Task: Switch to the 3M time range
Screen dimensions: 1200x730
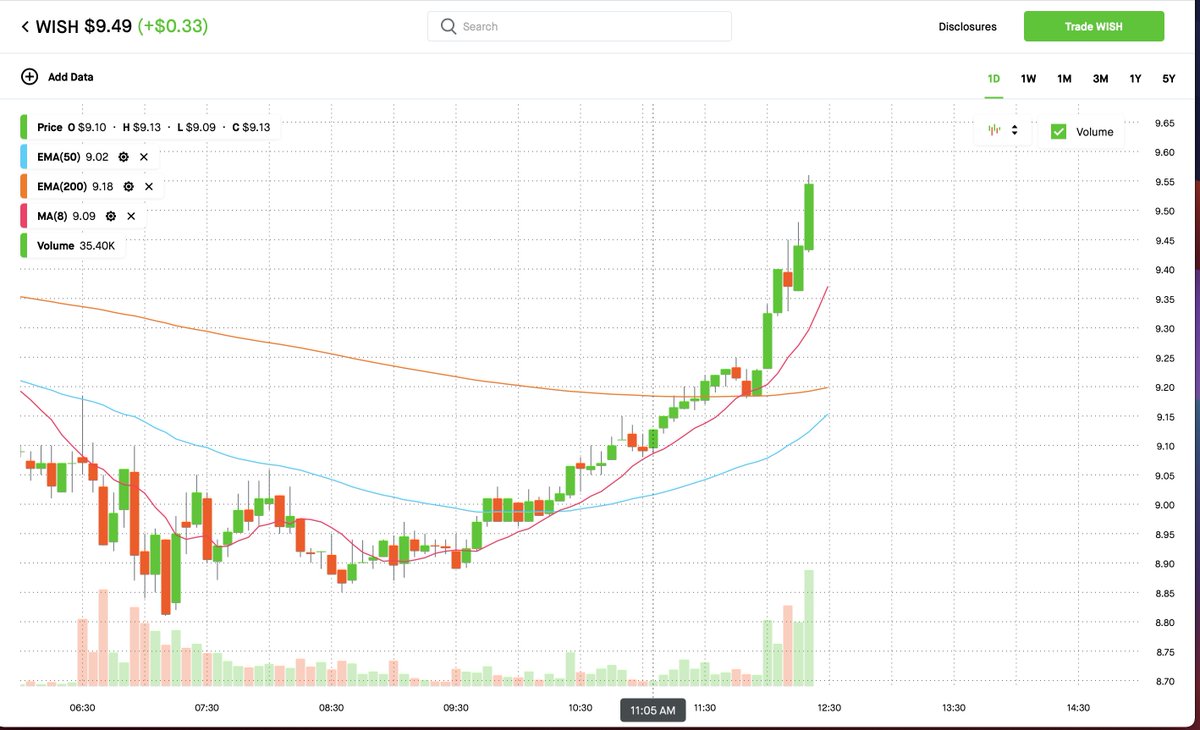Action: click(x=1100, y=79)
